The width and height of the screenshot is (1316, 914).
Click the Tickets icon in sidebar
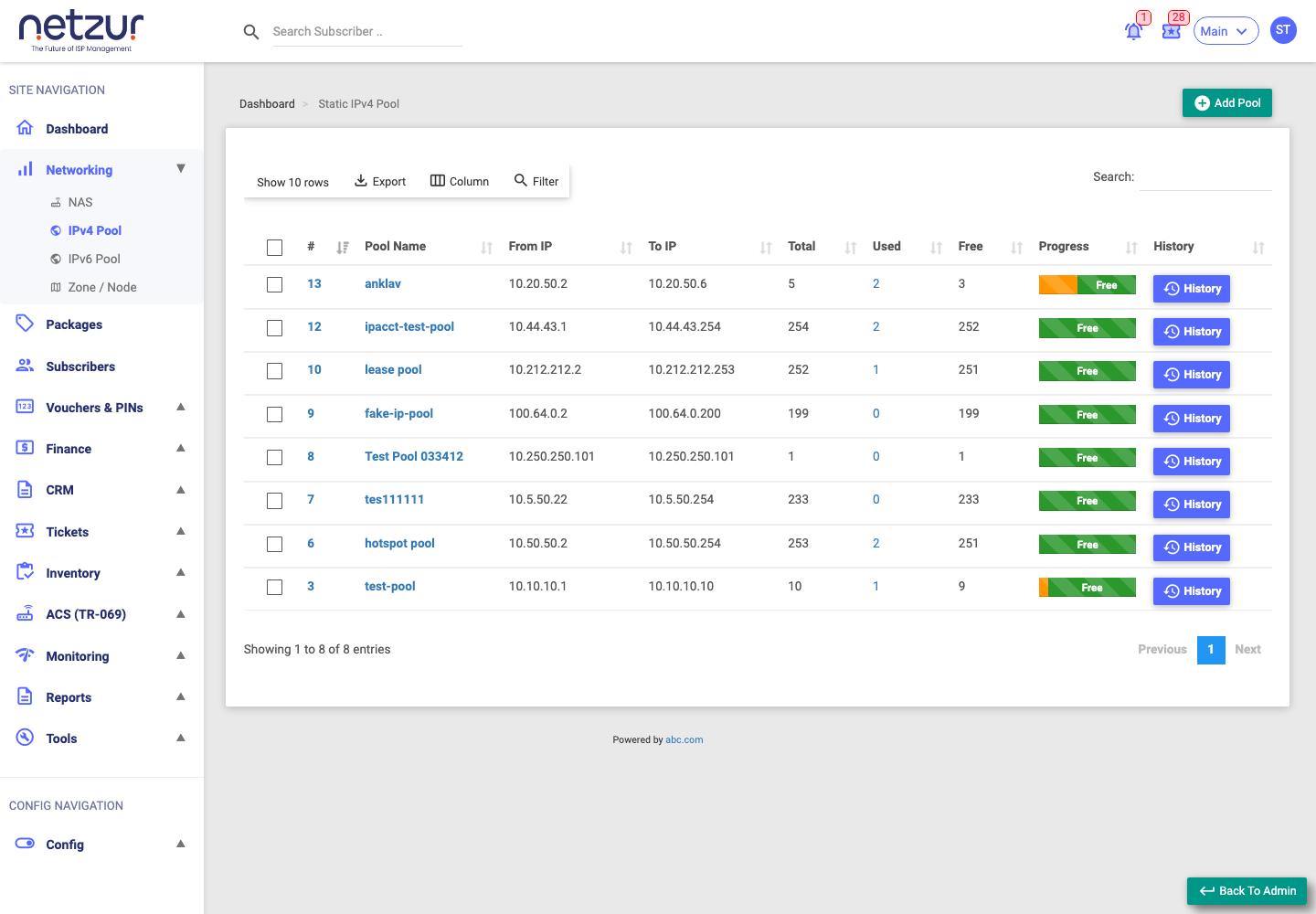pyautogui.click(x=25, y=531)
